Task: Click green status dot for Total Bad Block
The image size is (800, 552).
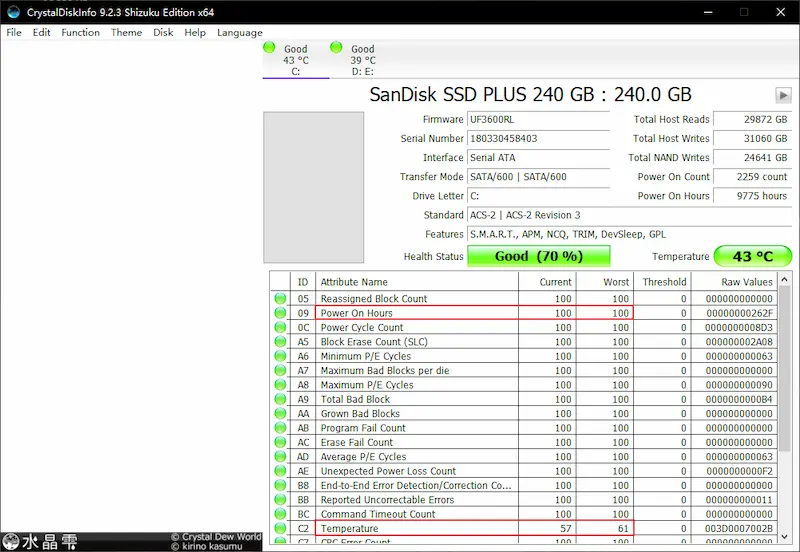Action: click(x=280, y=399)
